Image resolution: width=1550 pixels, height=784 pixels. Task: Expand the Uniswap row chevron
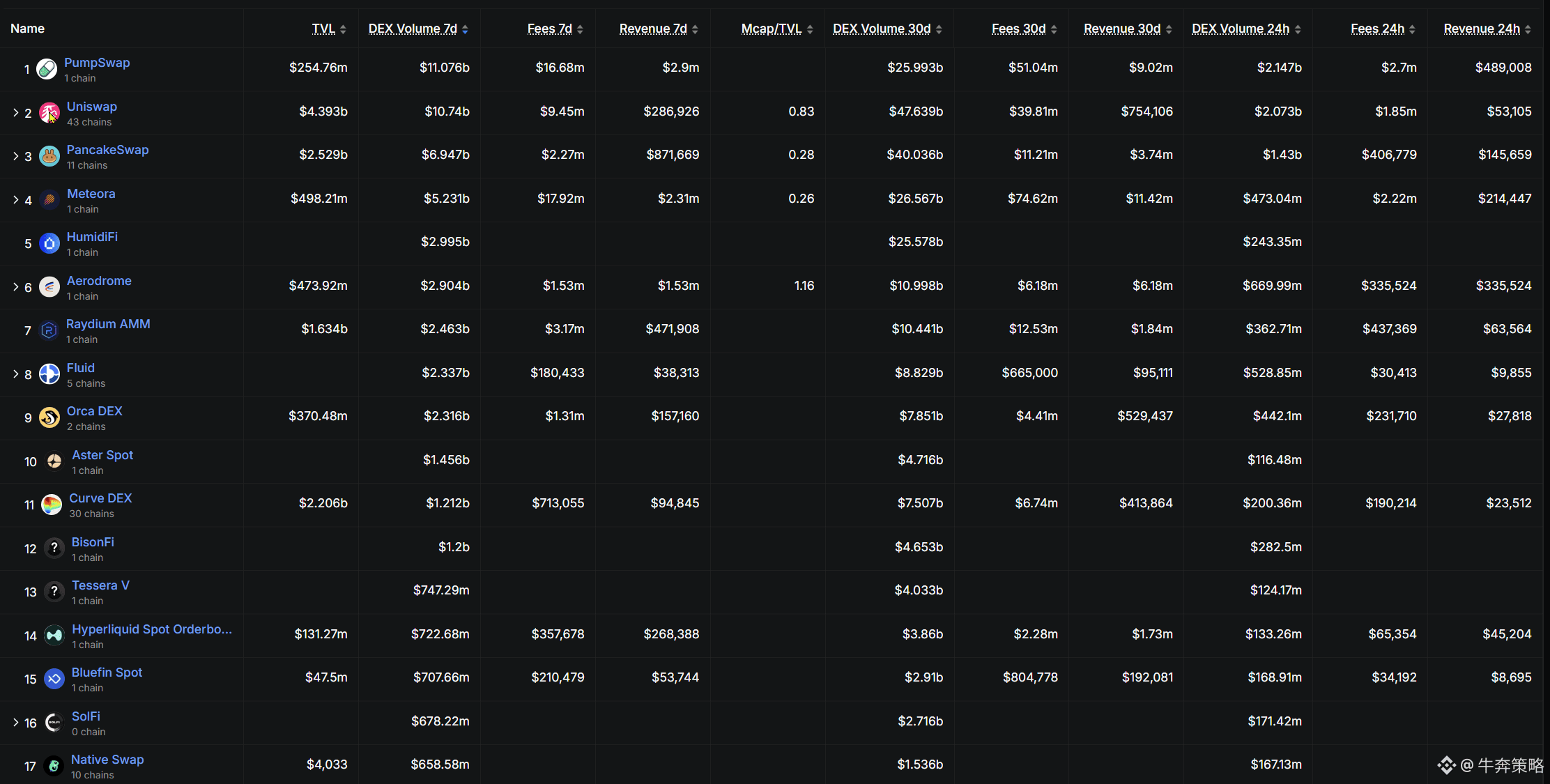pyautogui.click(x=15, y=113)
